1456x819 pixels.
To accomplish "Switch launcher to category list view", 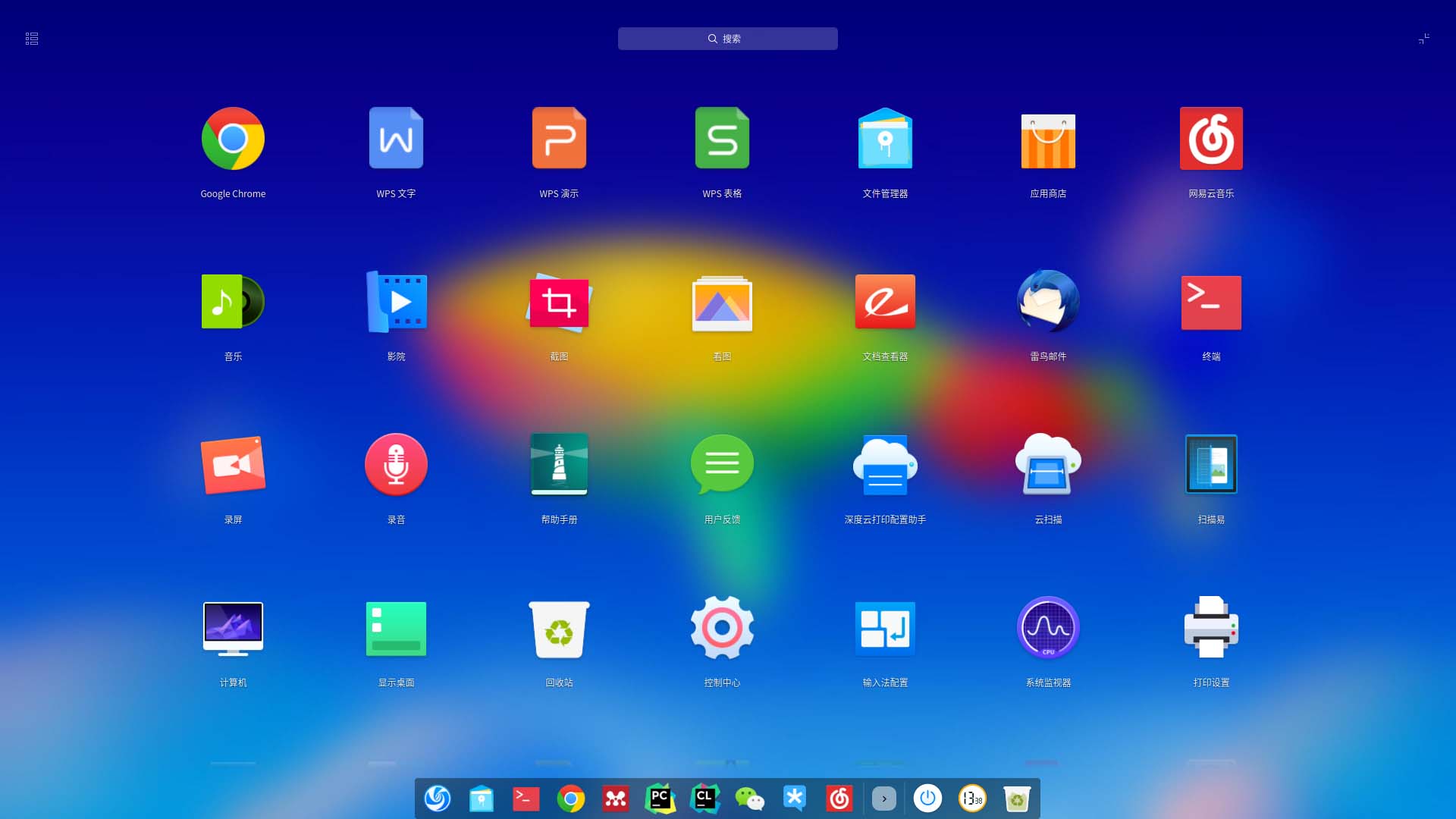I will [32, 39].
